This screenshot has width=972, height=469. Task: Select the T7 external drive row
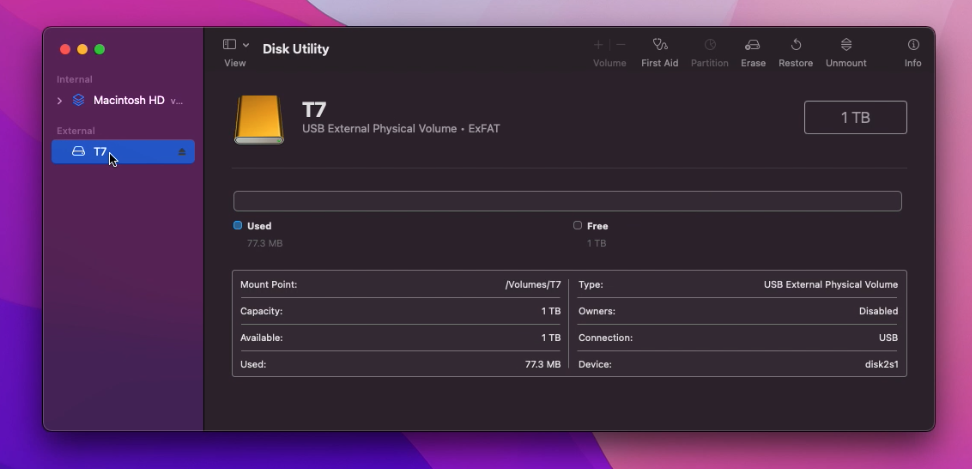(123, 152)
